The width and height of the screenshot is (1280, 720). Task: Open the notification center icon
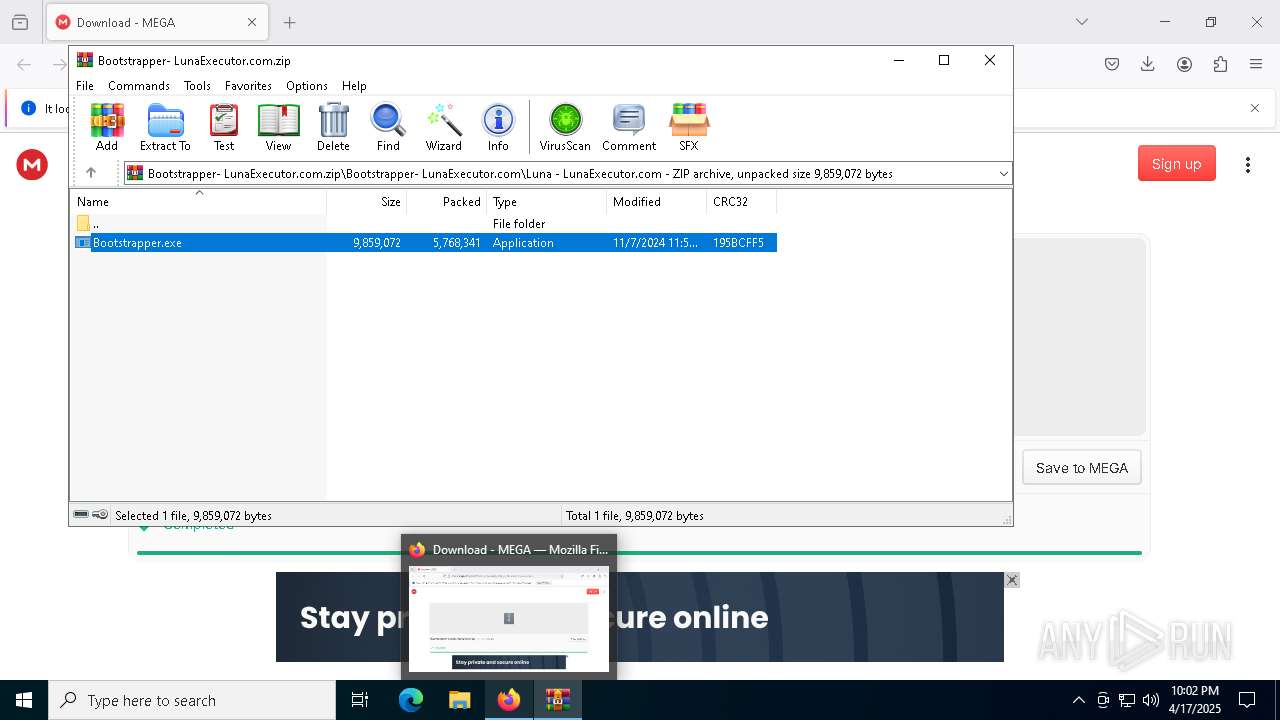1247,700
